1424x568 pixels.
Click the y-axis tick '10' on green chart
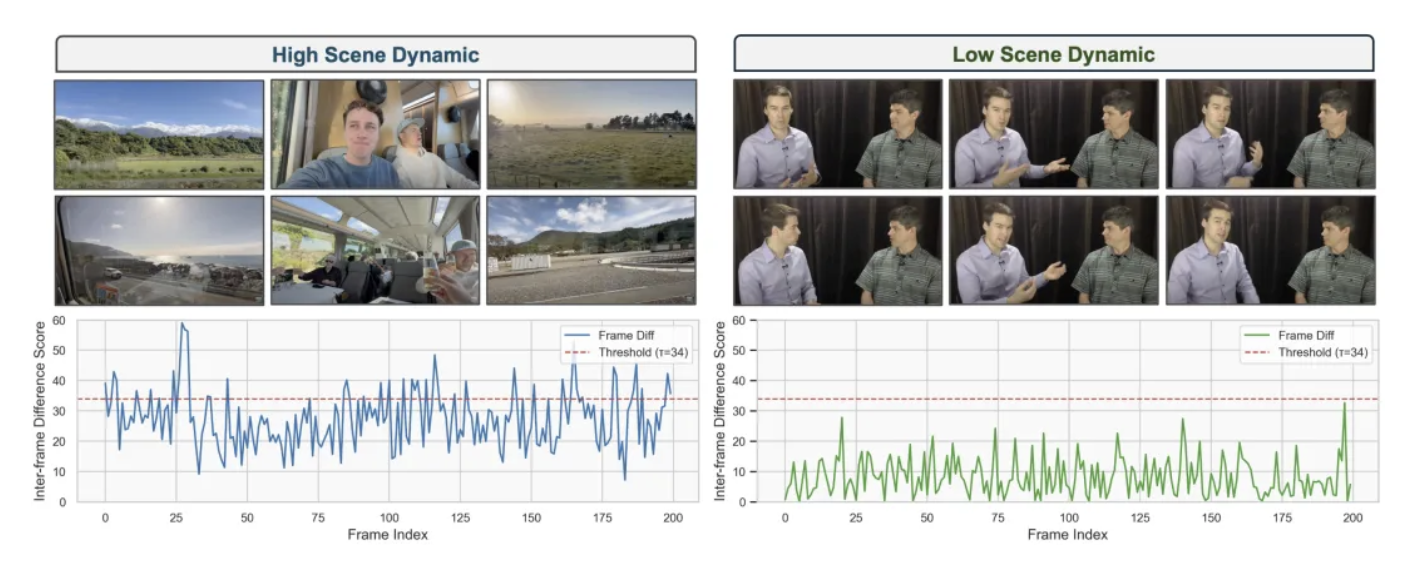pyautogui.click(x=738, y=472)
